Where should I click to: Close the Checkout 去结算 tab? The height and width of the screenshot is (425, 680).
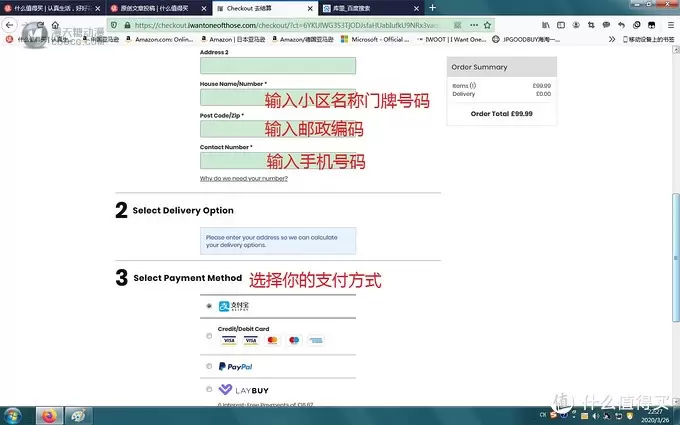(310, 8)
